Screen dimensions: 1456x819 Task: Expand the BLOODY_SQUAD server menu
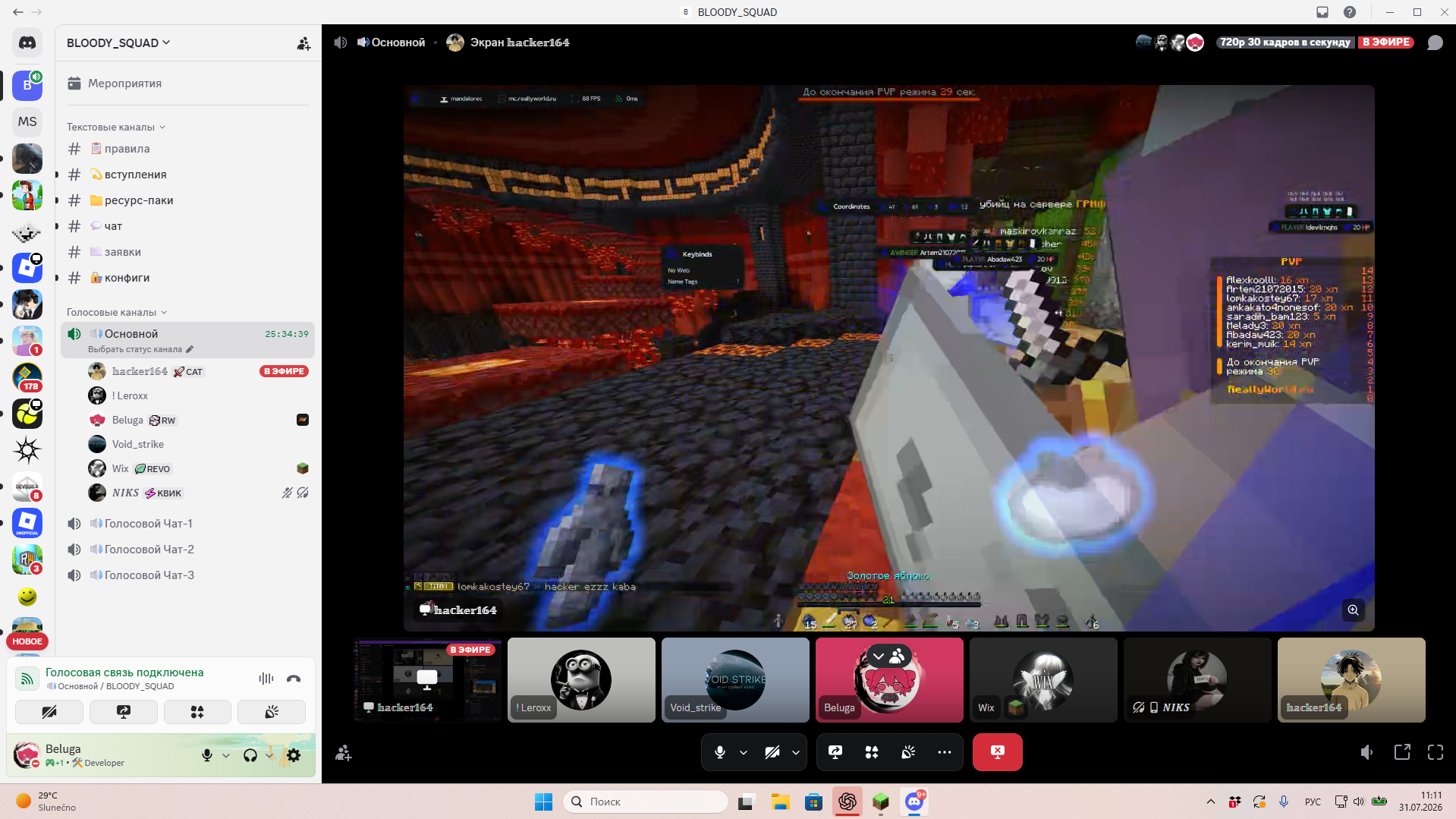118,43
